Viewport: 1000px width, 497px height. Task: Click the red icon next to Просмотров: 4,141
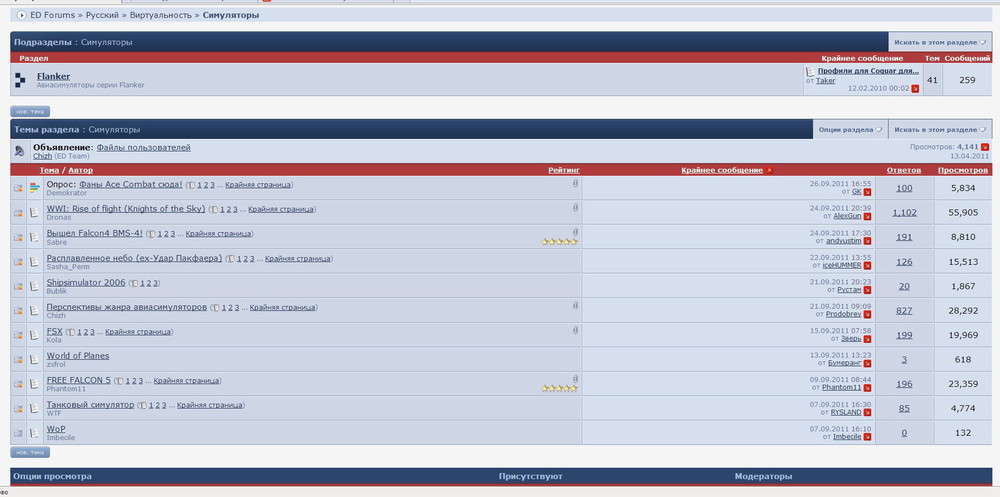985,147
